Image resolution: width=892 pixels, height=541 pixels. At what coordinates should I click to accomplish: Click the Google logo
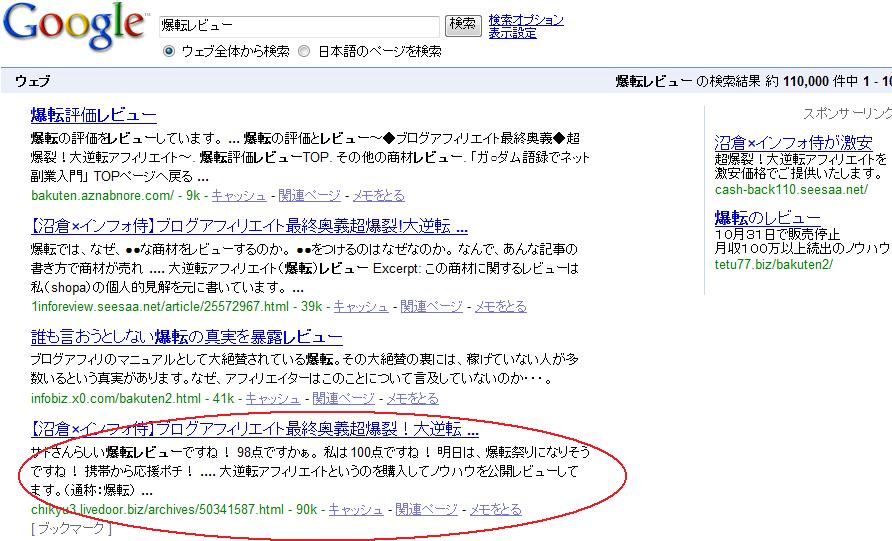tap(74, 26)
